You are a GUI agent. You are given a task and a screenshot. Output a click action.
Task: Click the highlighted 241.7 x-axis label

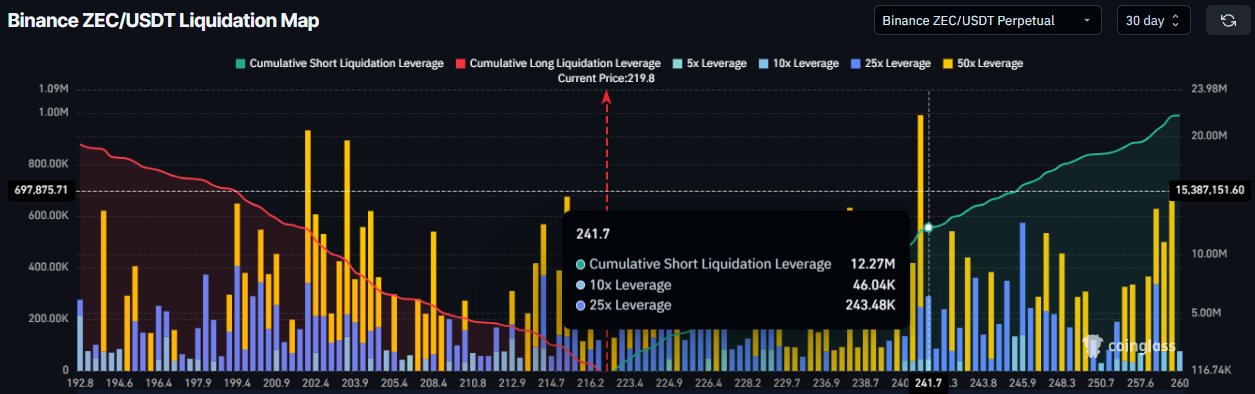929,382
